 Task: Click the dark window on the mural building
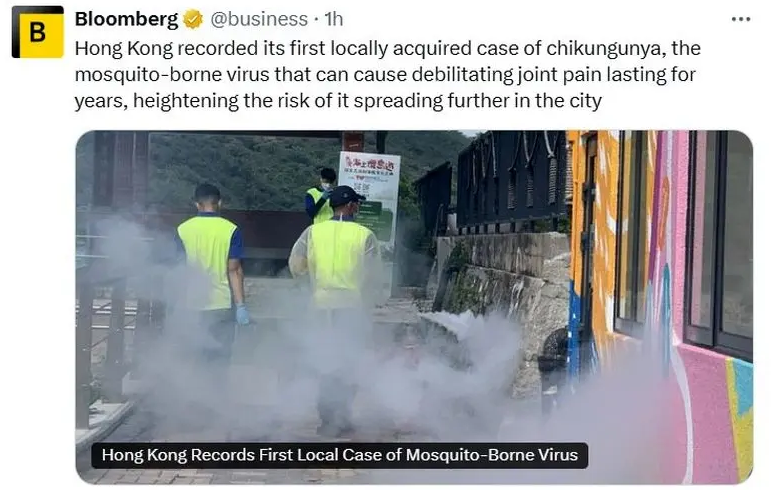point(719,241)
